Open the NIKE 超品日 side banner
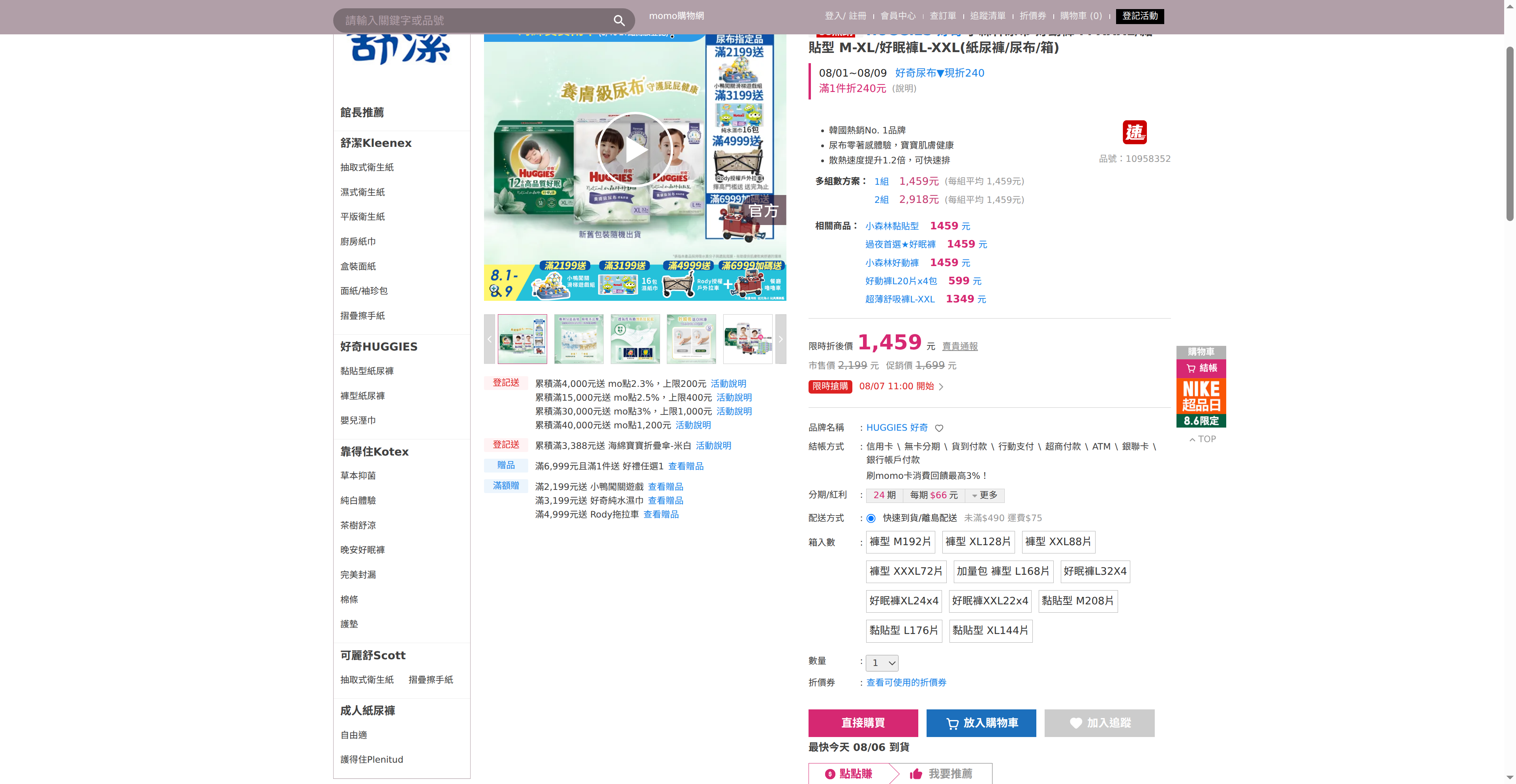This screenshot has height=784, width=1516. point(1201,403)
